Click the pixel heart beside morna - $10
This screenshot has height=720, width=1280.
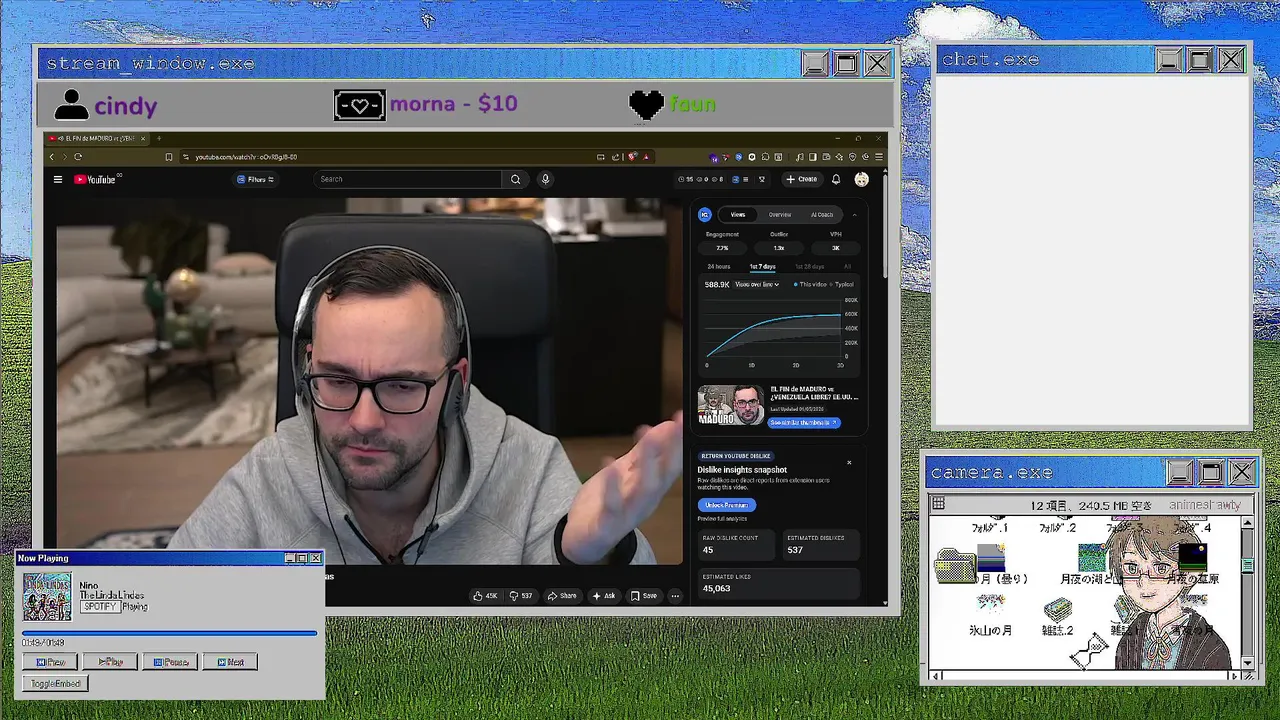[x=359, y=104]
